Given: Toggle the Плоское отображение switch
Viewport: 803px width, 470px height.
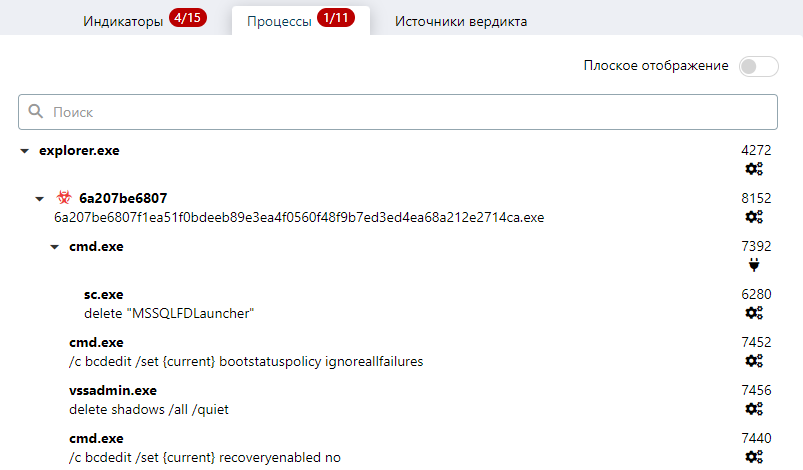Looking at the screenshot, I should pyautogui.click(x=758, y=66).
